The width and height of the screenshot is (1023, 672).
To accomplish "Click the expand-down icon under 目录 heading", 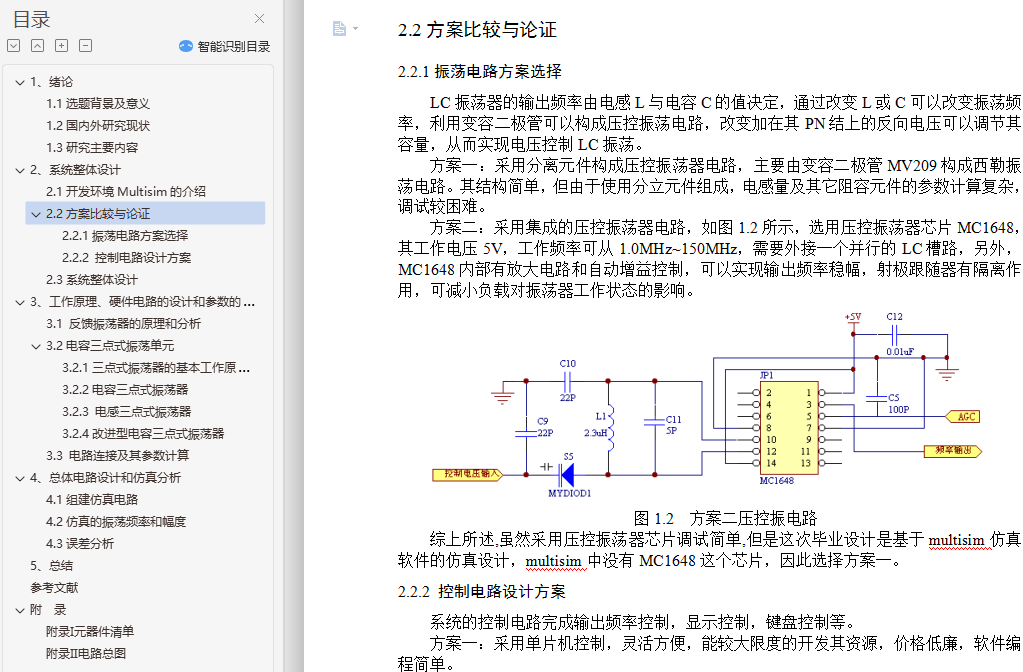I will click(14, 46).
